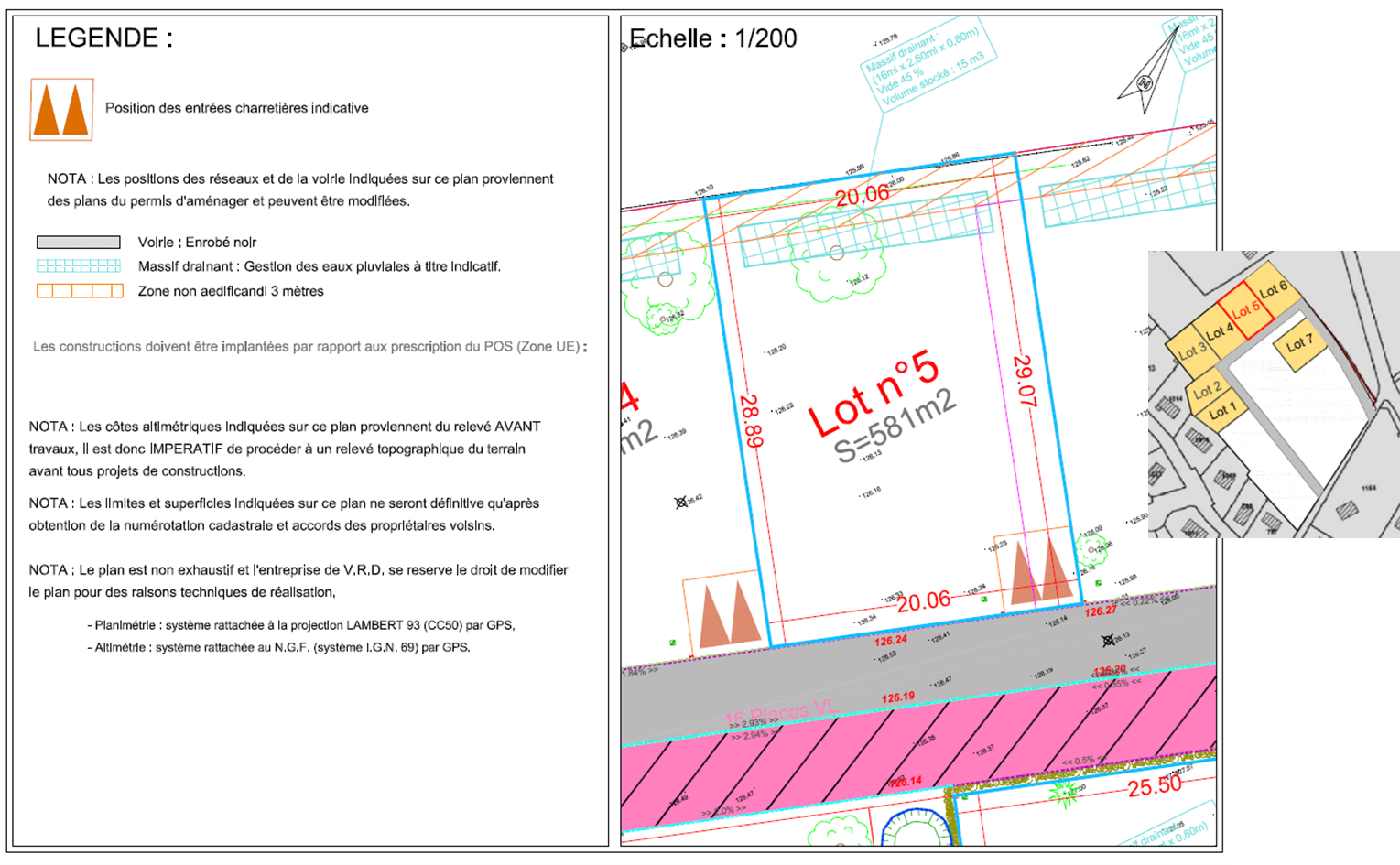
Task: Click the grey Voirie Enrobé noir swatch
Action: [79, 243]
